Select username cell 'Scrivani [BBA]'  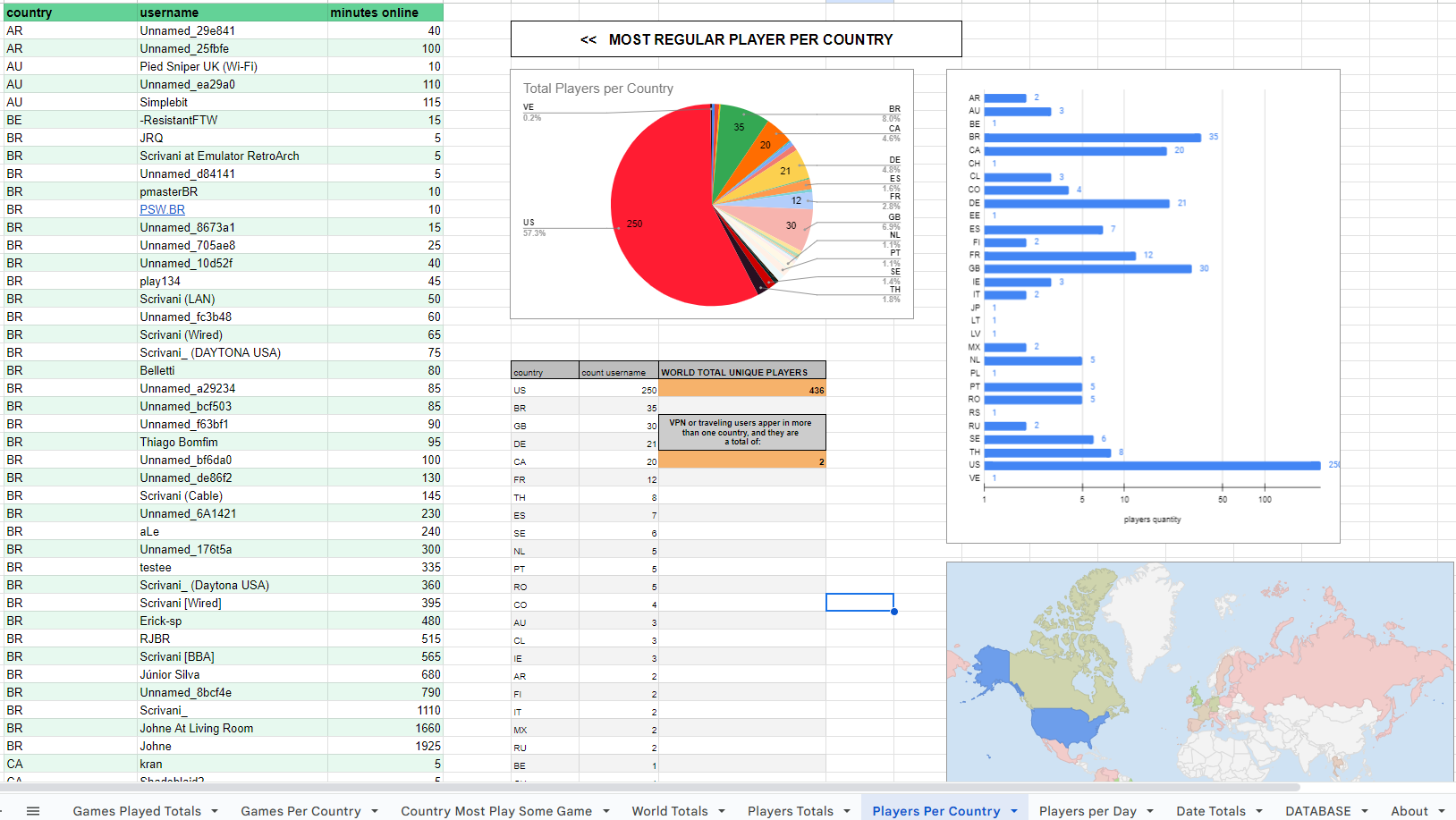coord(233,656)
